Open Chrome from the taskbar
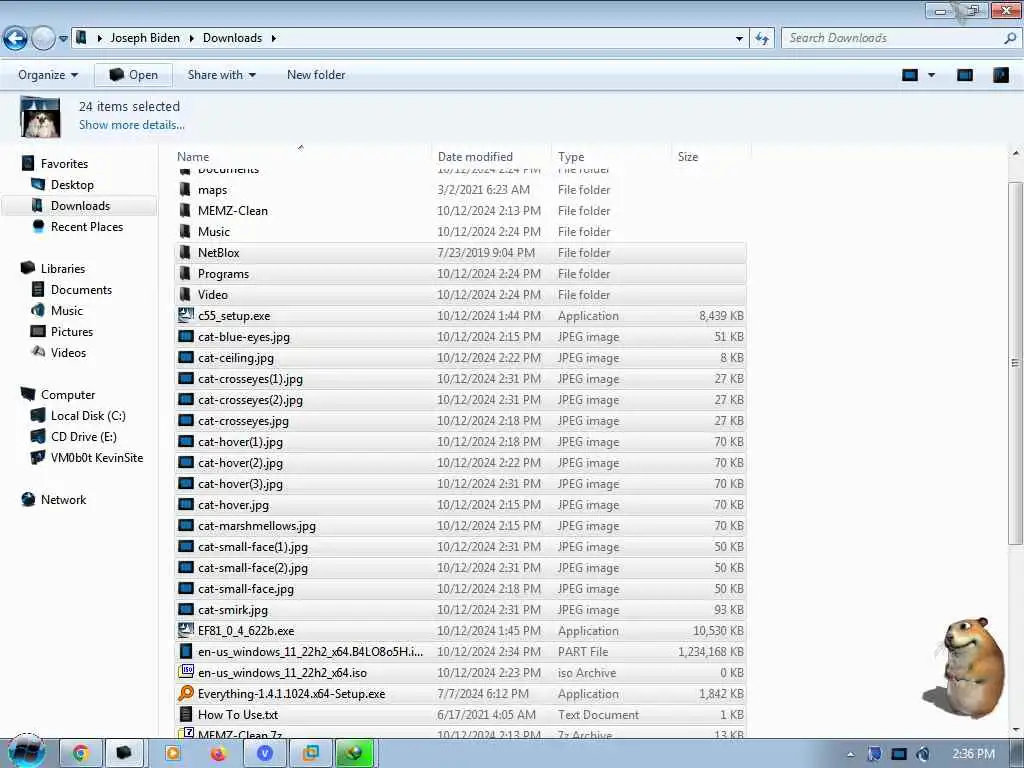Screen dimensions: 1024x768 tap(81, 753)
